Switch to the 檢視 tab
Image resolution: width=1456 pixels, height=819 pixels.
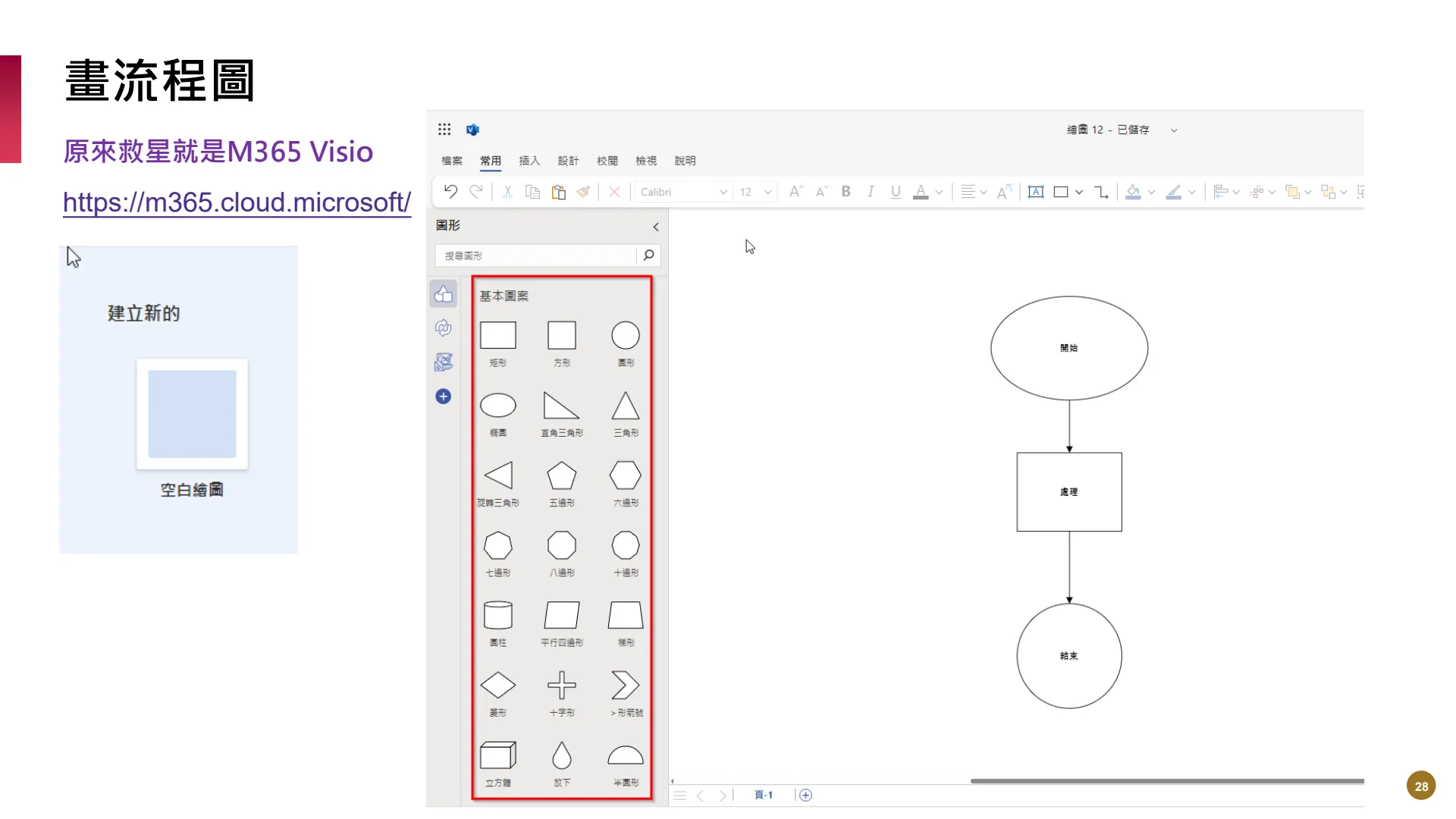[x=646, y=161]
